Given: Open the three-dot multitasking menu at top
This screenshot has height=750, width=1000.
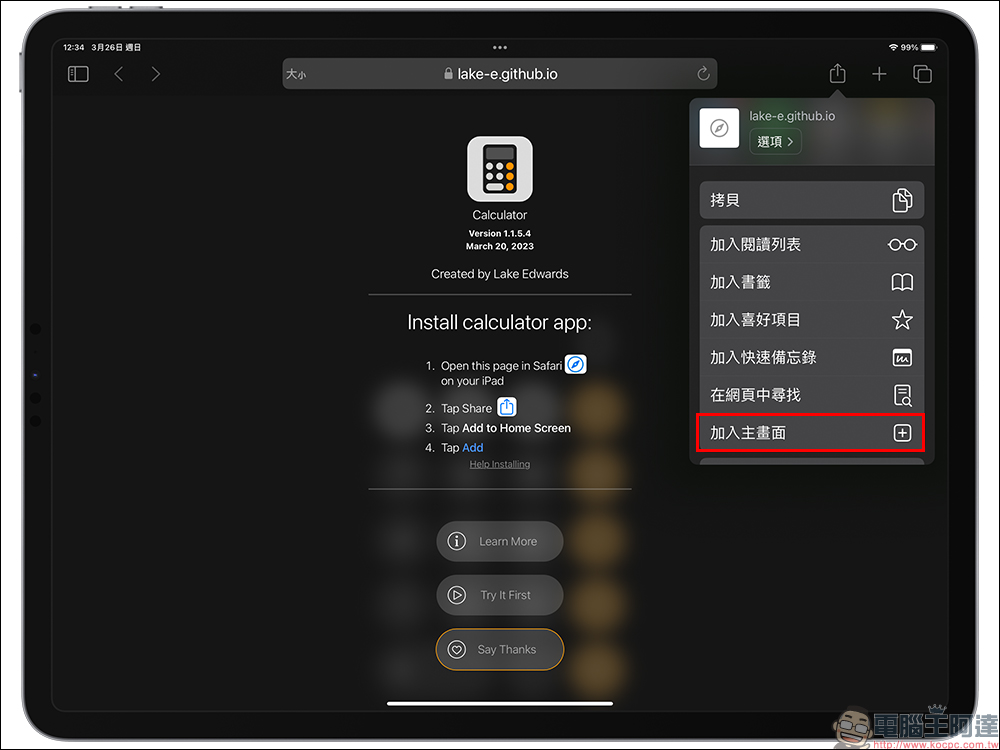Looking at the screenshot, I should (x=500, y=47).
